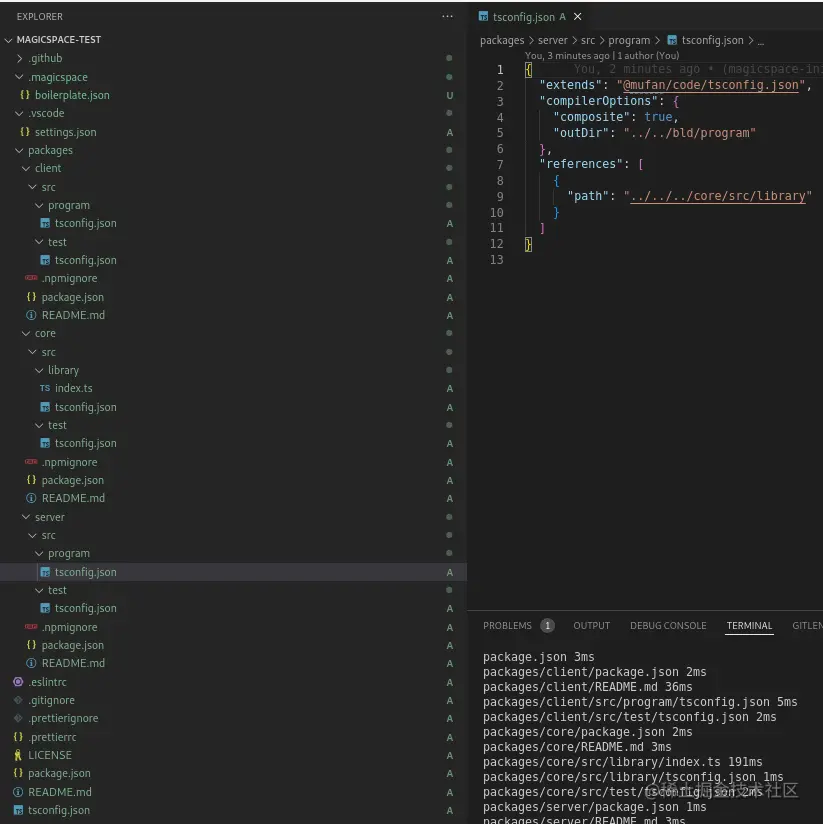
Task: Click npm icon of client .npmignore
Action: [32, 278]
